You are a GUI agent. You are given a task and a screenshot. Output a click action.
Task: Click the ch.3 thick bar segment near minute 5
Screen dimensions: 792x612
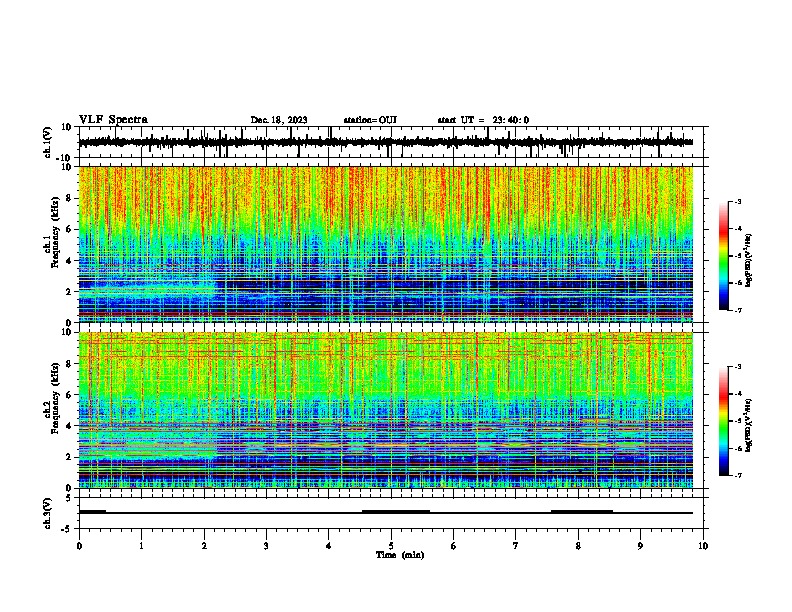pos(396,512)
